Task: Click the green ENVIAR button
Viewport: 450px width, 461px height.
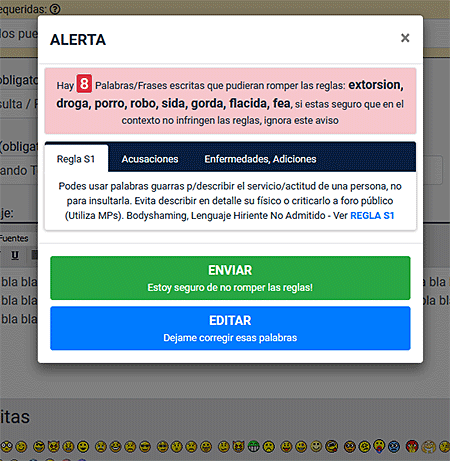Action: pos(230,278)
